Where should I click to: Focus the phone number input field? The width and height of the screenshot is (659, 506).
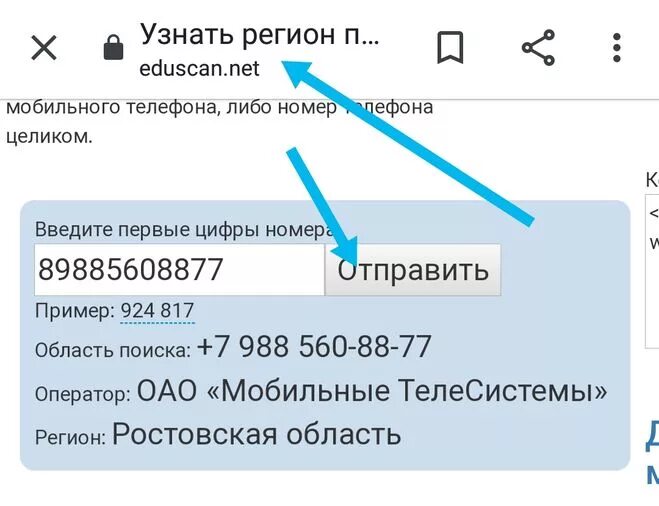(x=179, y=270)
